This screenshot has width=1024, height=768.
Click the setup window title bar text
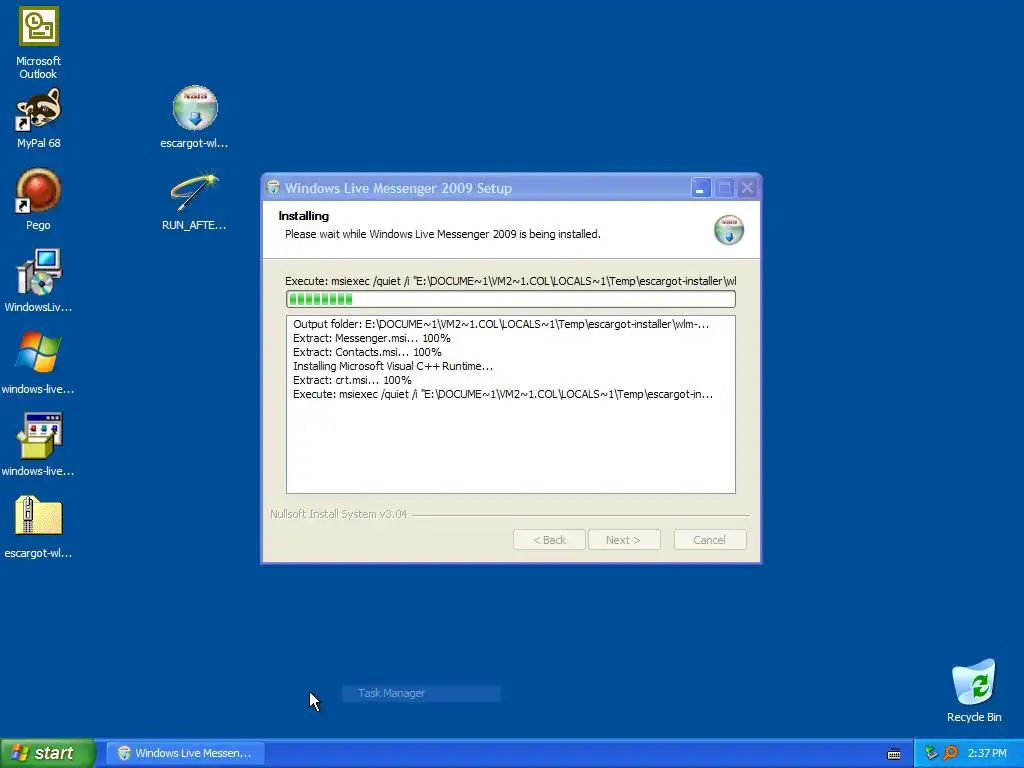pyautogui.click(x=398, y=188)
